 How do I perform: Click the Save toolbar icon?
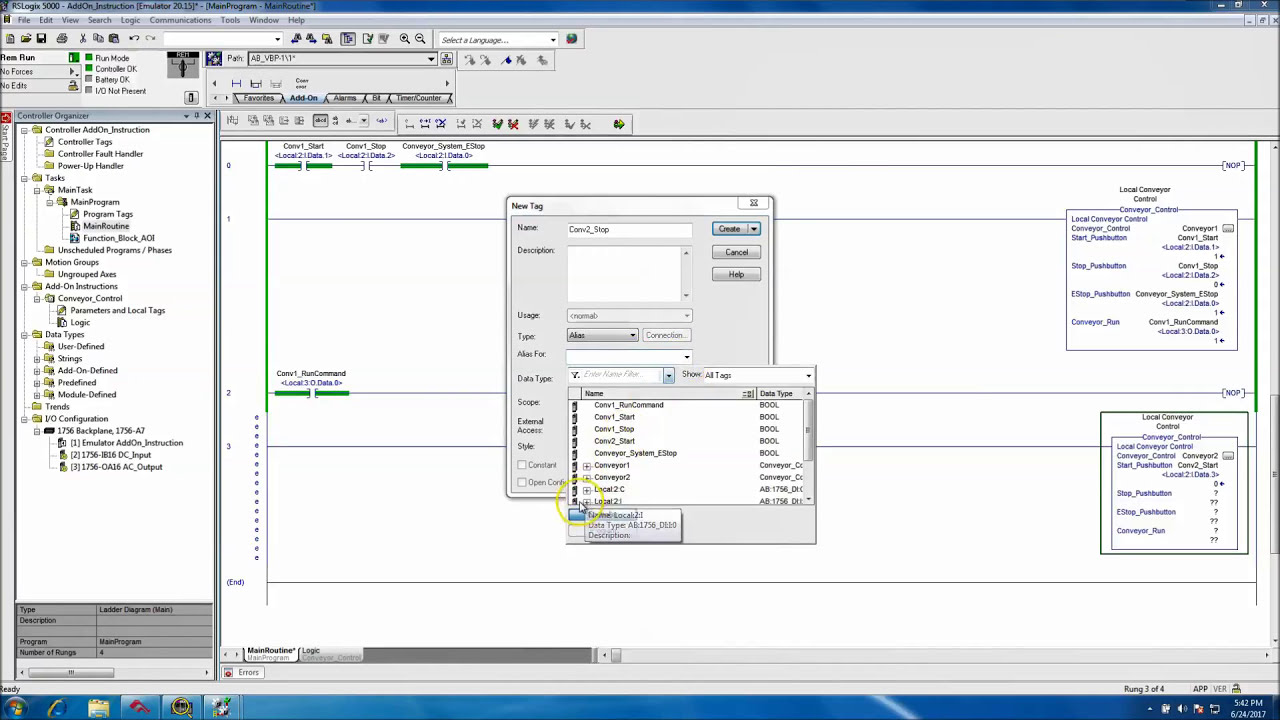pos(41,38)
